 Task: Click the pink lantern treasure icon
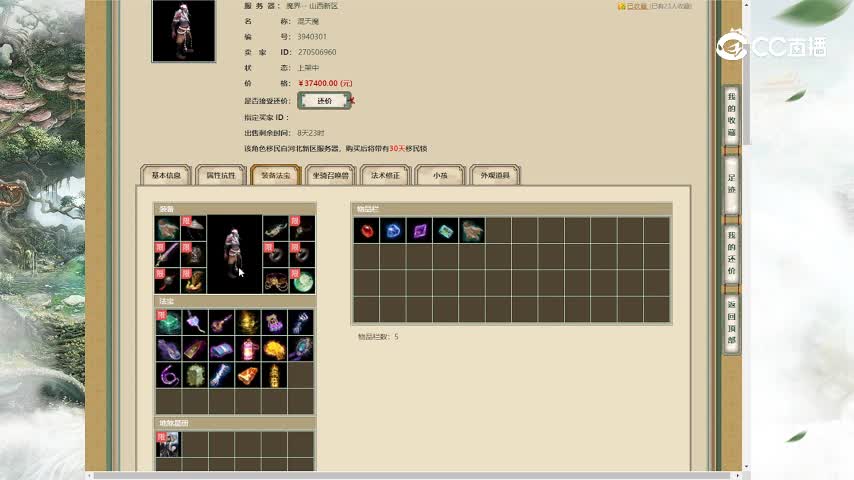click(x=248, y=349)
